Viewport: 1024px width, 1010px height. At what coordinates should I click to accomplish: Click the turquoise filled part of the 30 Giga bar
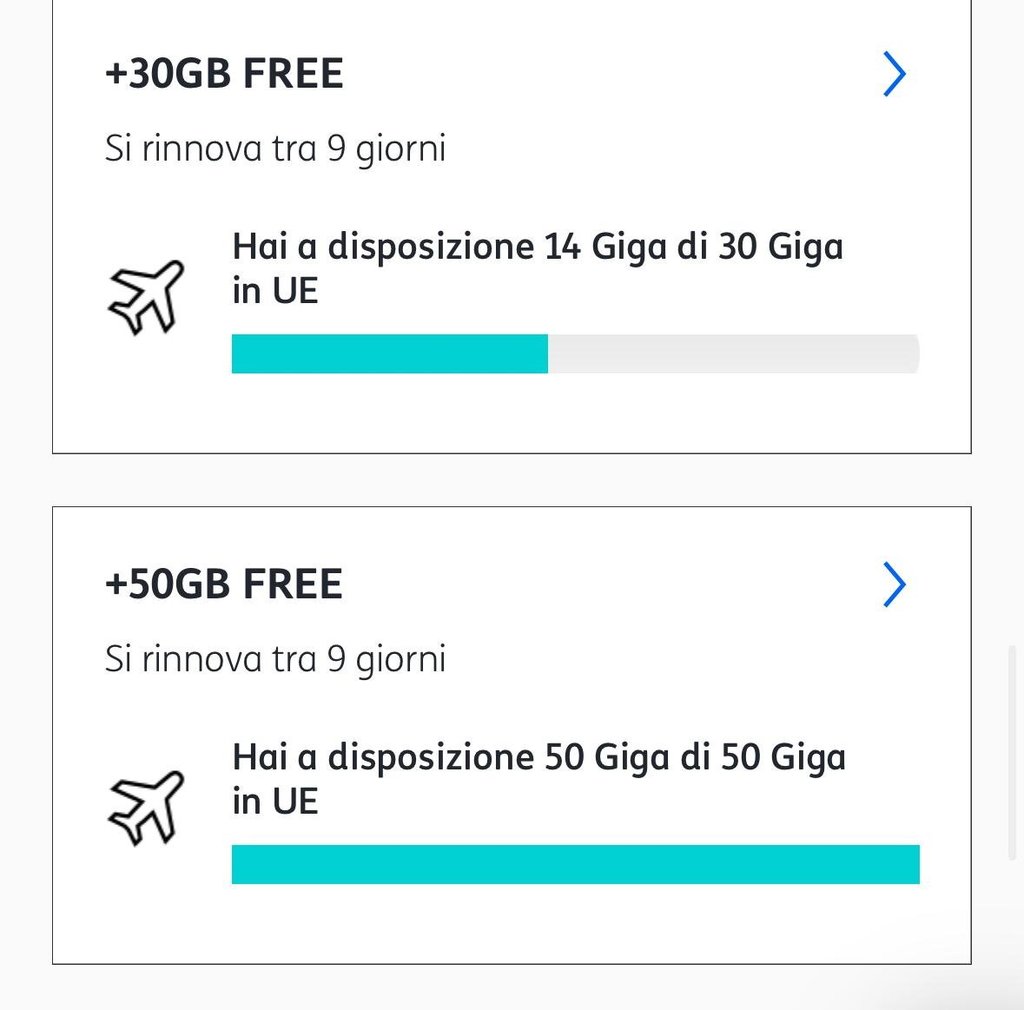pyautogui.click(x=390, y=354)
